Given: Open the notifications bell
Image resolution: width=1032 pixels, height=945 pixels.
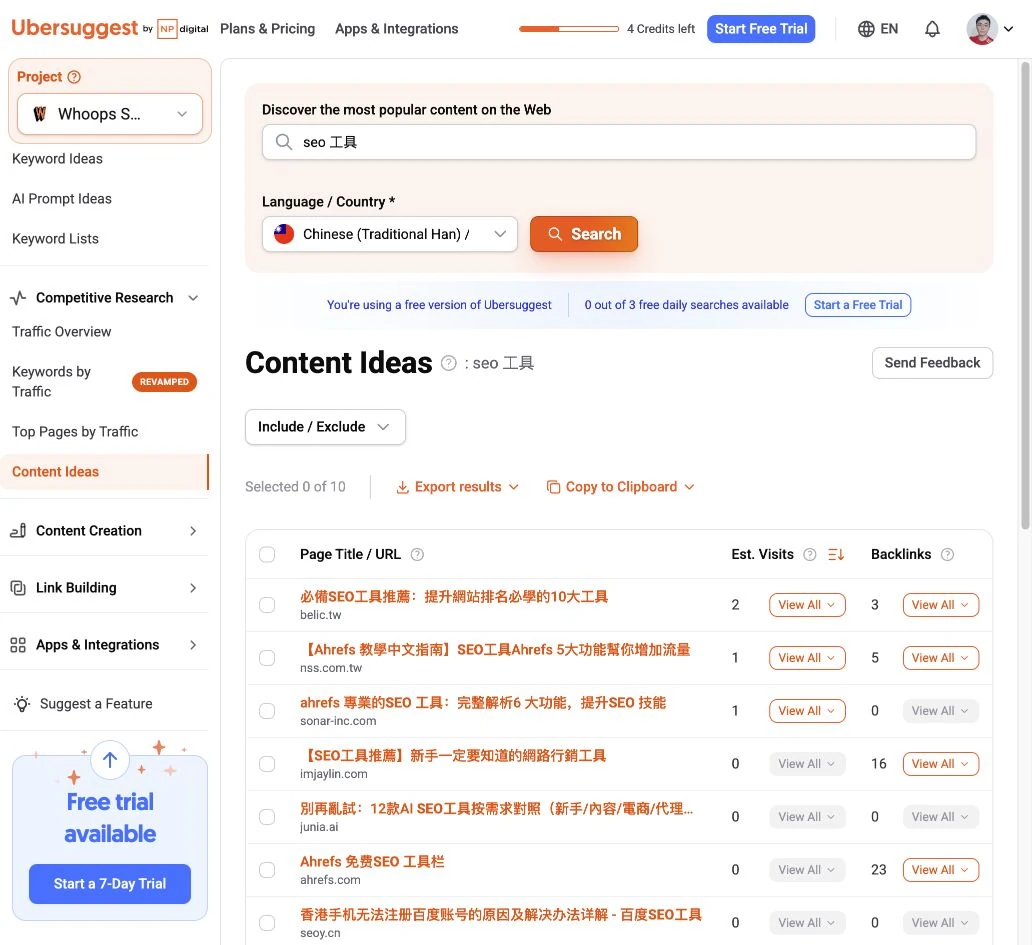Looking at the screenshot, I should point(932,29).
